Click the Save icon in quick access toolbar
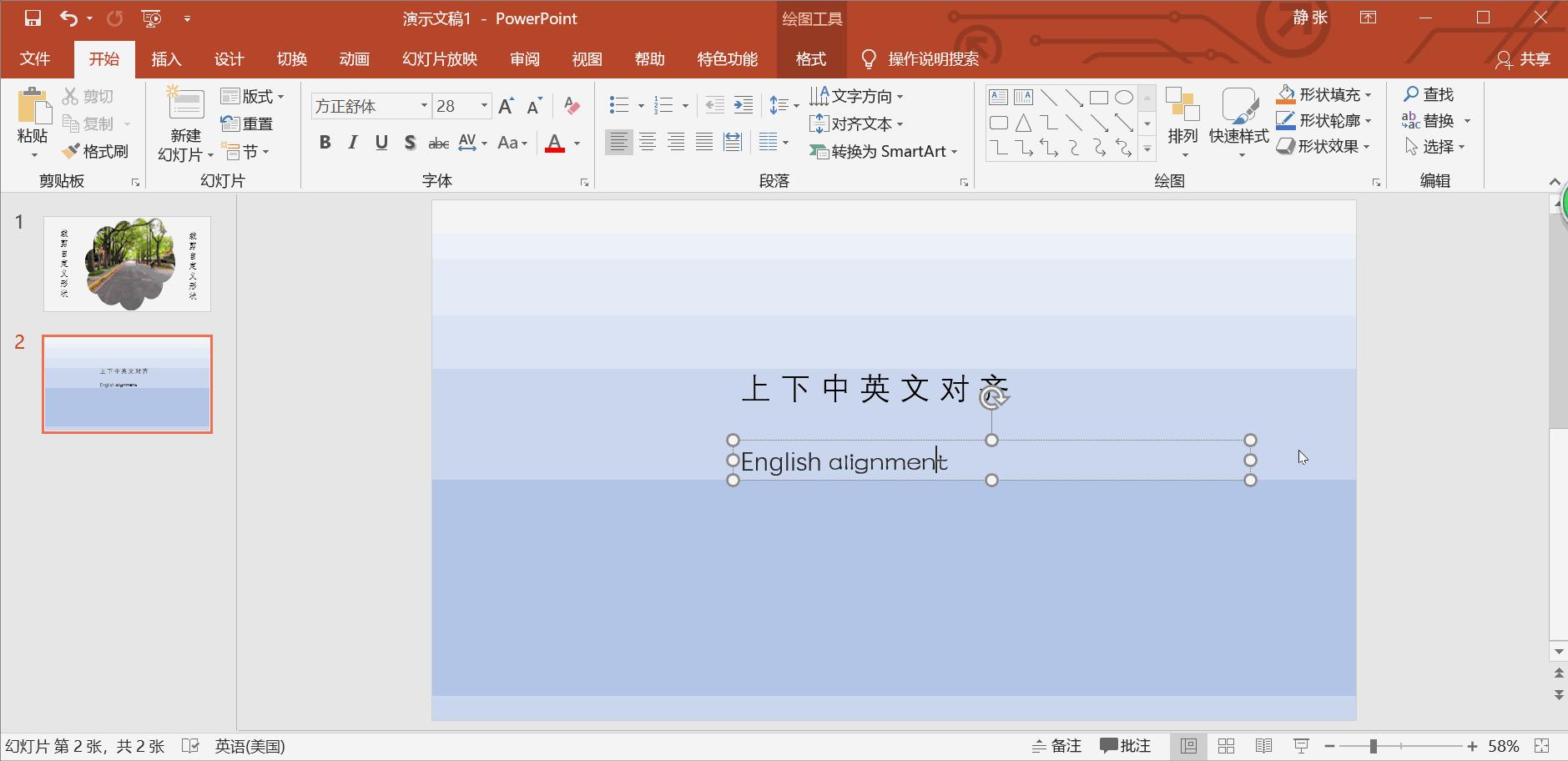Viewport: 1568px width, 761px height. (x=33, y=18)
